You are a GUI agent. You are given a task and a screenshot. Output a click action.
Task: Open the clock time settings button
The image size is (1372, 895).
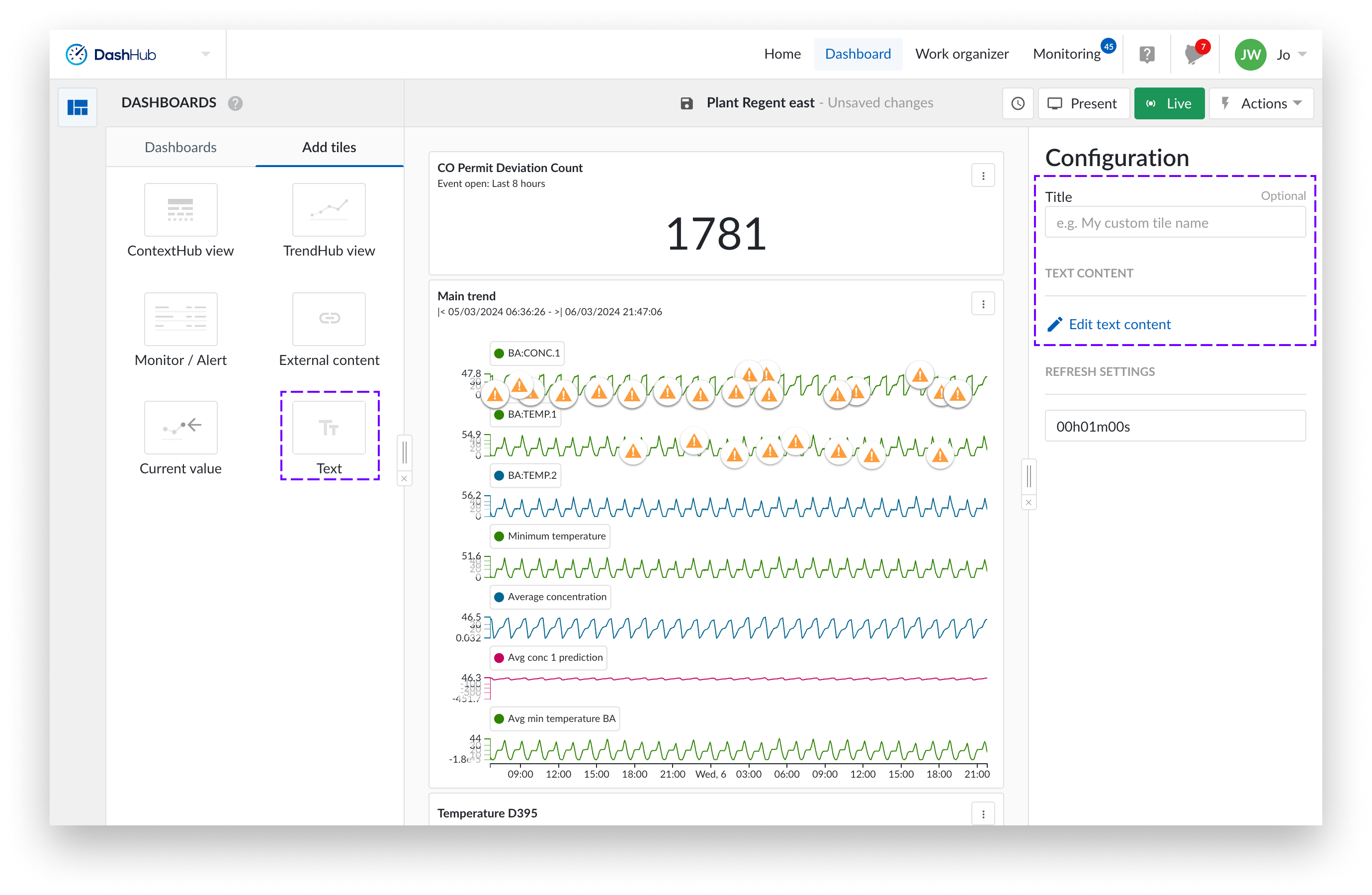click(1018, 103)
